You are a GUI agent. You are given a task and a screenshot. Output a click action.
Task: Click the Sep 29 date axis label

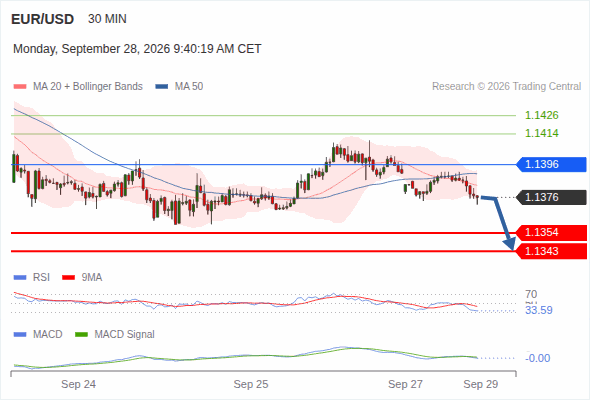pos(481,384)
